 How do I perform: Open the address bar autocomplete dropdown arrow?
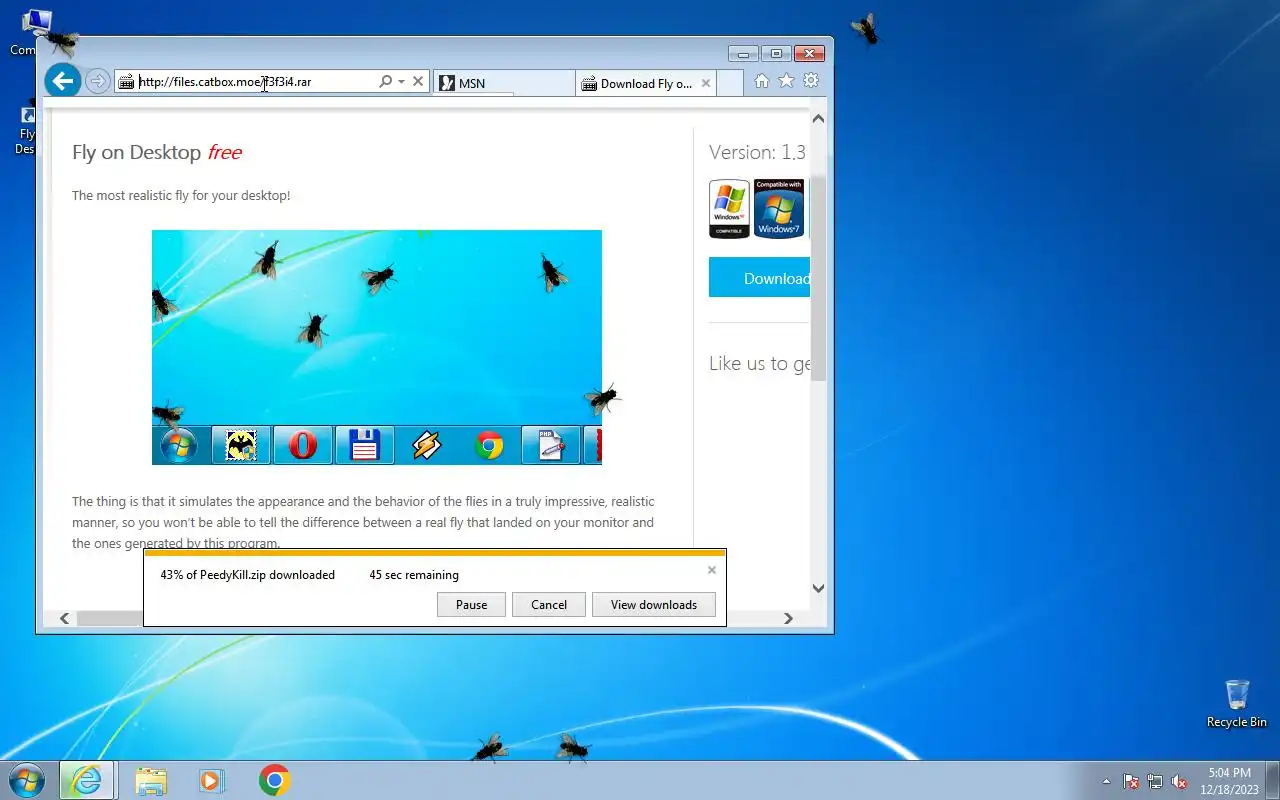[x=401, y=81]
